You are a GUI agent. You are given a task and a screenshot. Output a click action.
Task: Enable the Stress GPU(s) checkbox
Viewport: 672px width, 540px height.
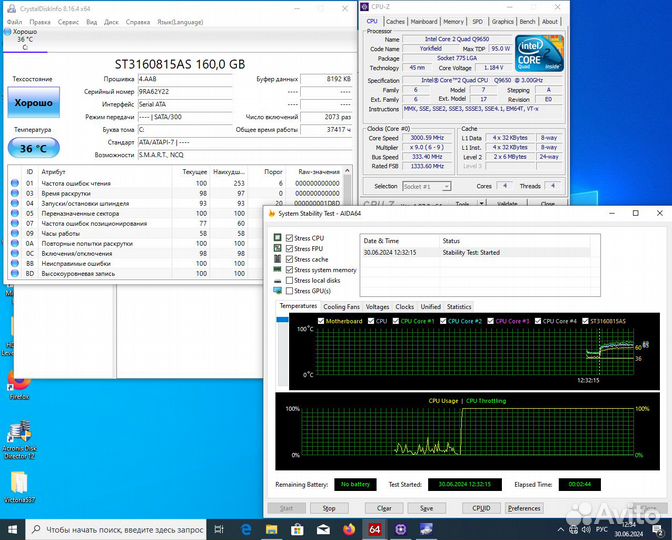click(x=291, y=291)
